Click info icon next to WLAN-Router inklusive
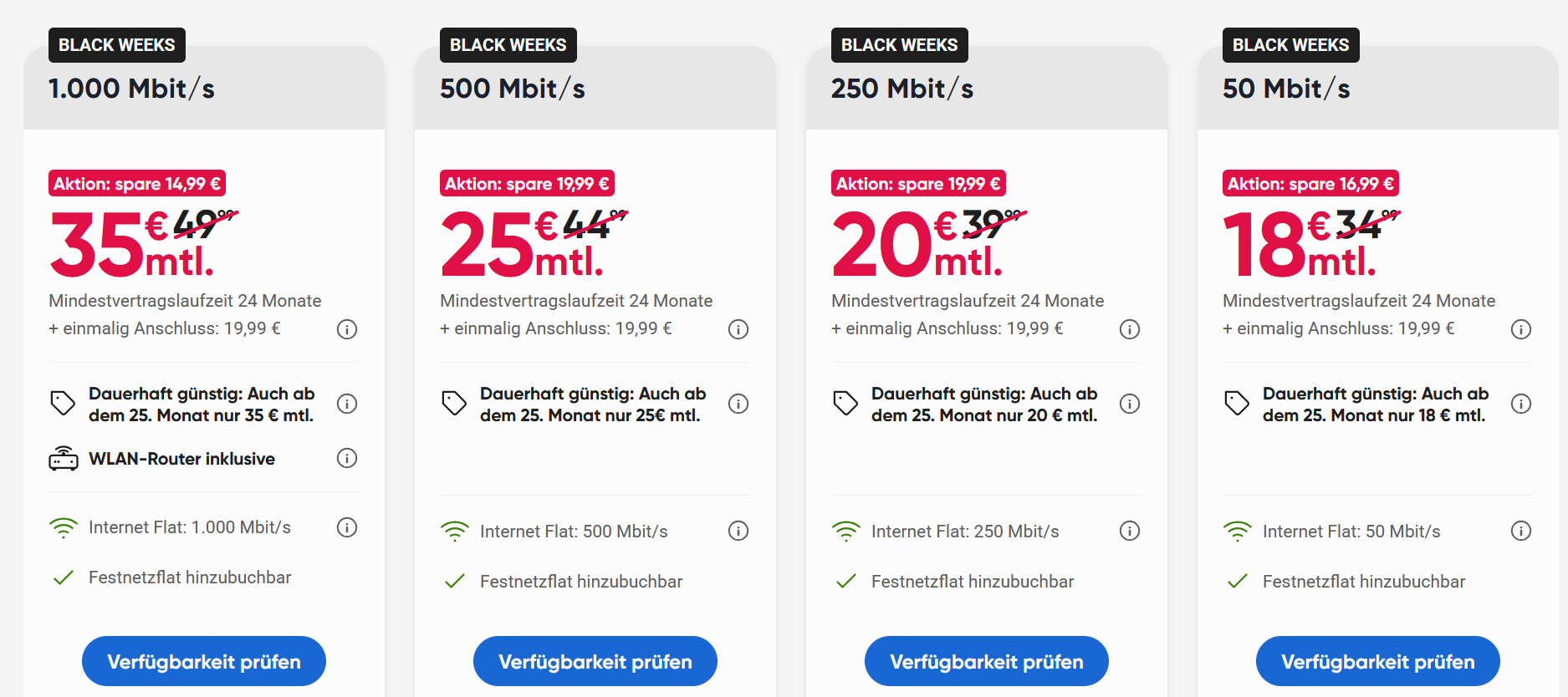This screenshot has width=1568, height=697. pos(347,458)
